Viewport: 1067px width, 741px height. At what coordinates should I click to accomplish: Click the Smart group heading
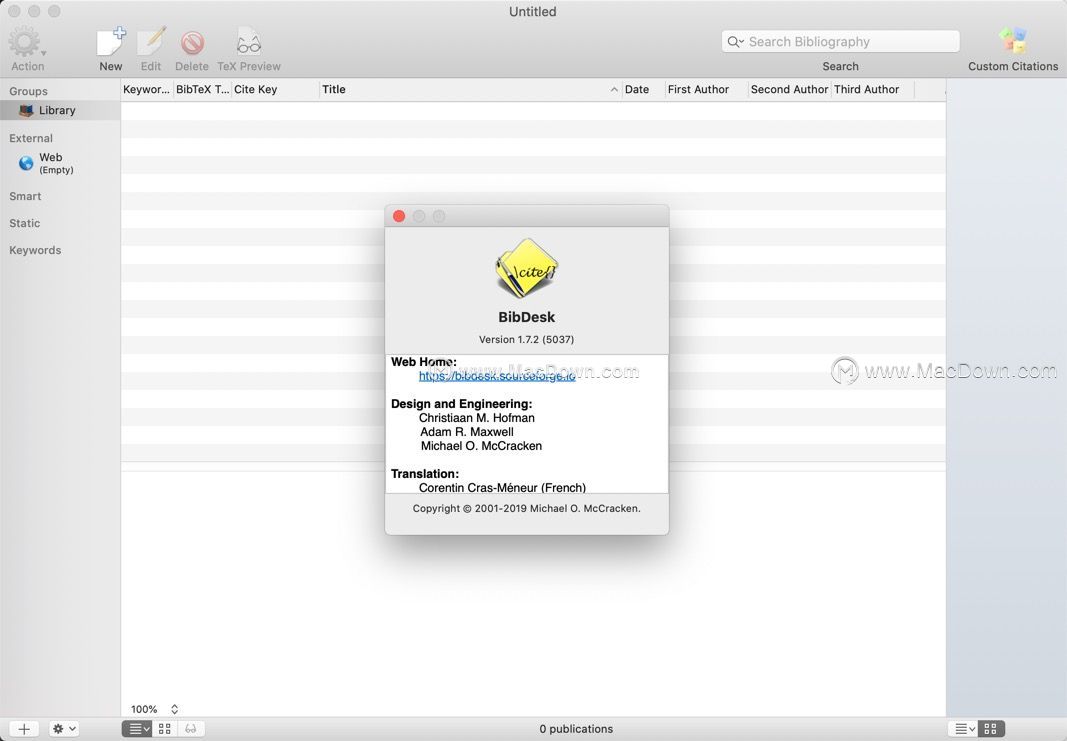[25, 196]
